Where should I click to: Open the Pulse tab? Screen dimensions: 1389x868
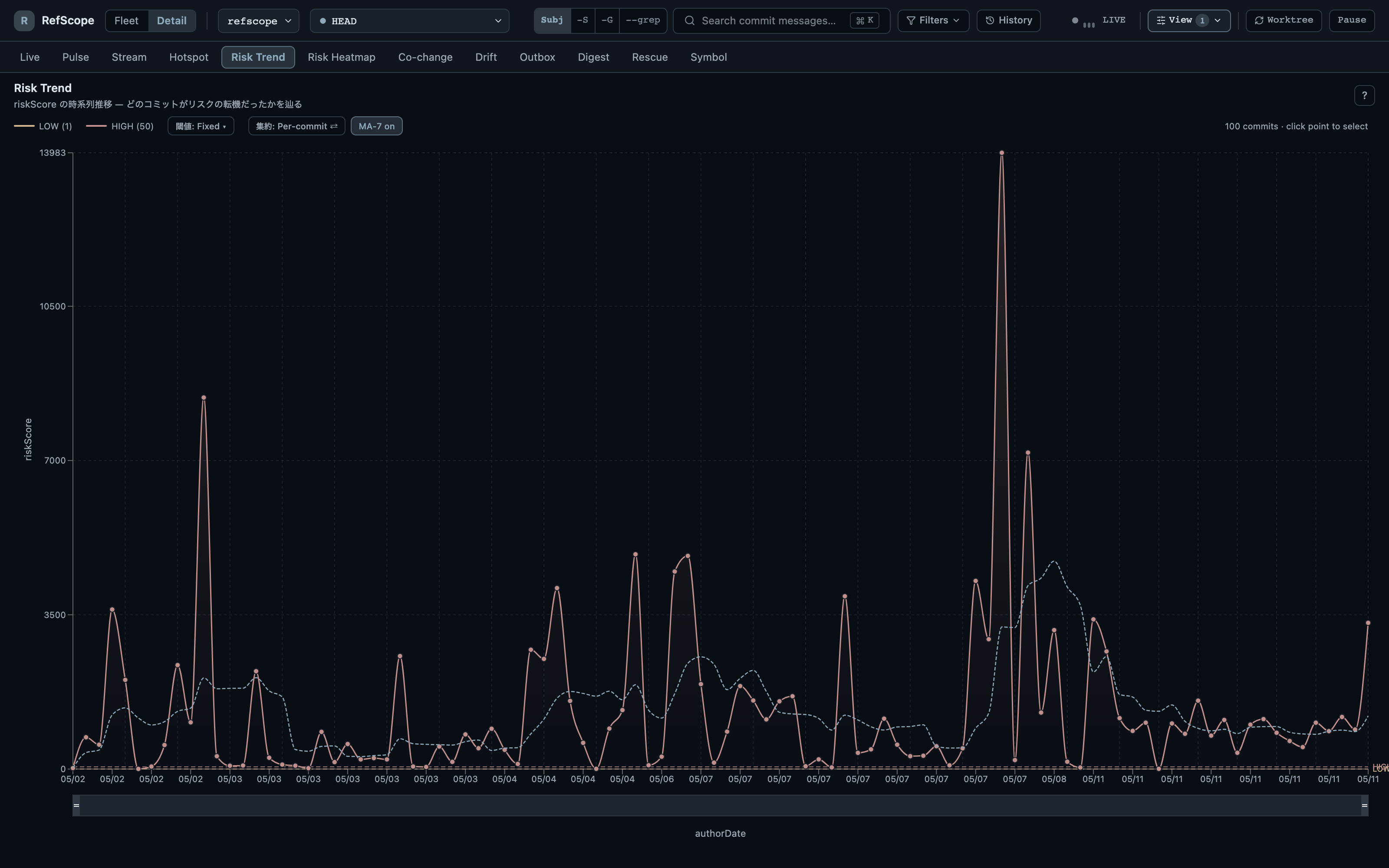(x=76, y=57)
